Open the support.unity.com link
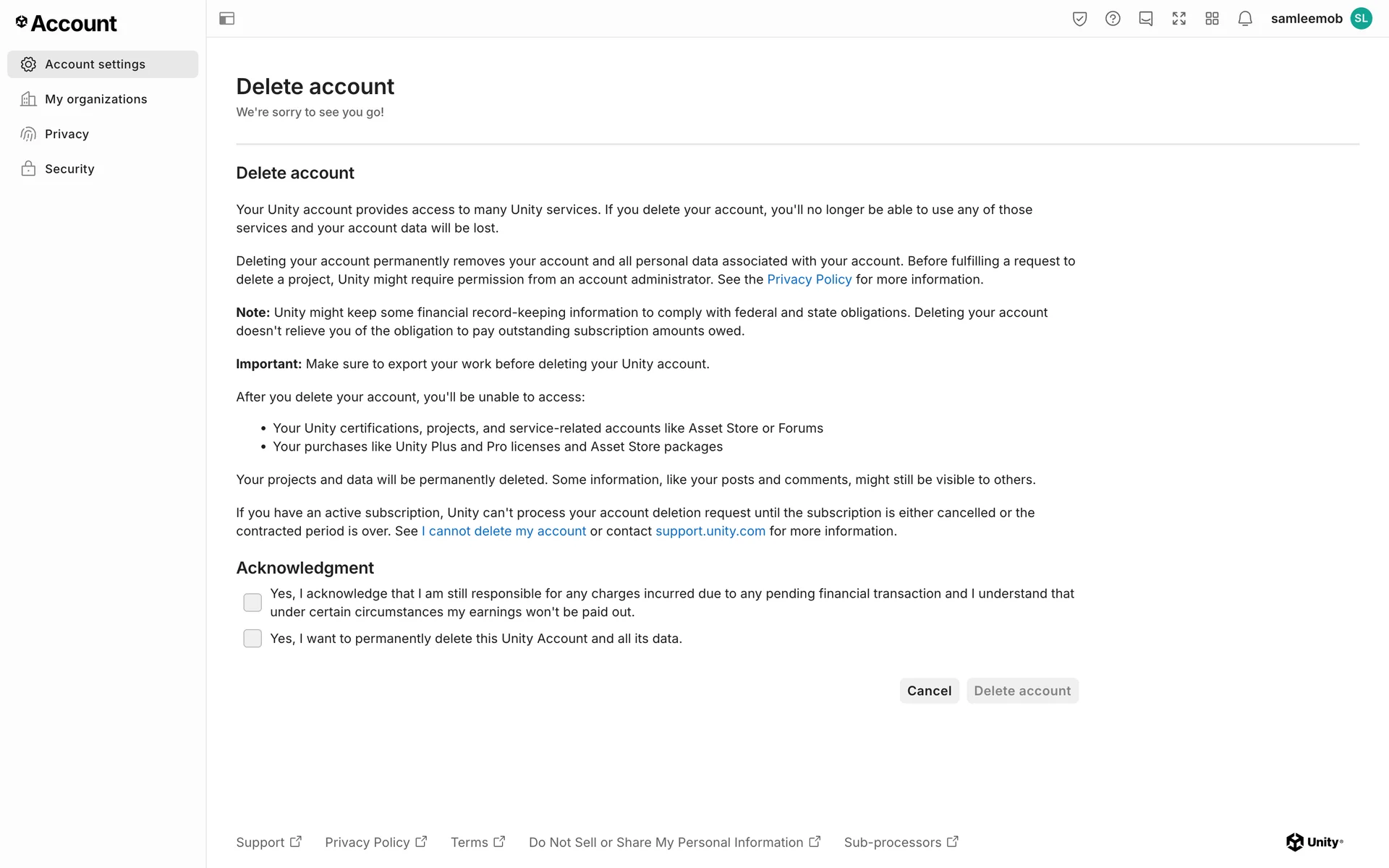Screen dimensions: 1389x868 [x=710, y=532]
